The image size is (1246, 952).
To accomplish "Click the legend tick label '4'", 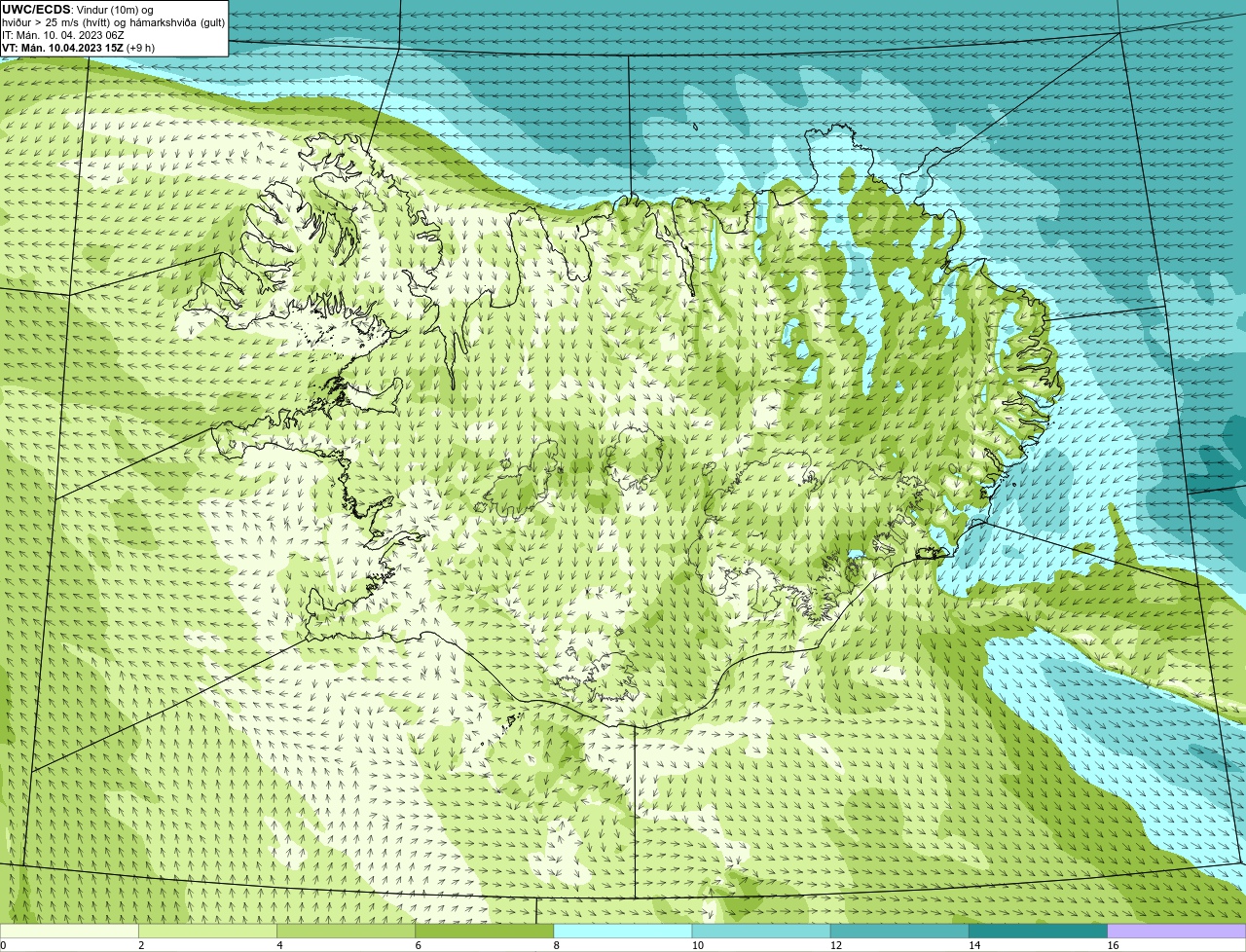I will click(x=279, y=945).
